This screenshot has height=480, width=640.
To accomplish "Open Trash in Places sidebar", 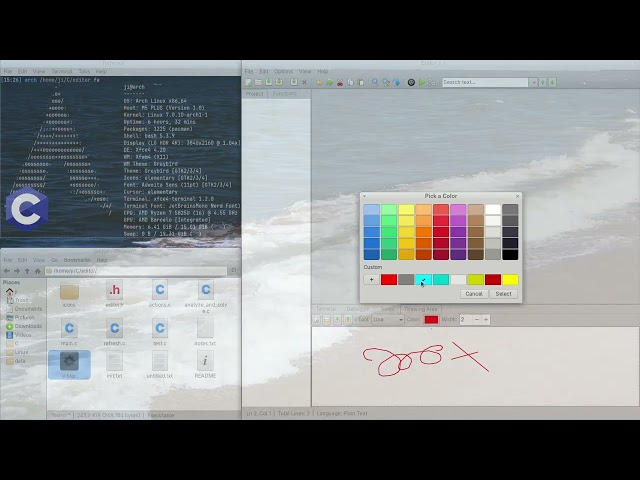I will click(17, 300).
